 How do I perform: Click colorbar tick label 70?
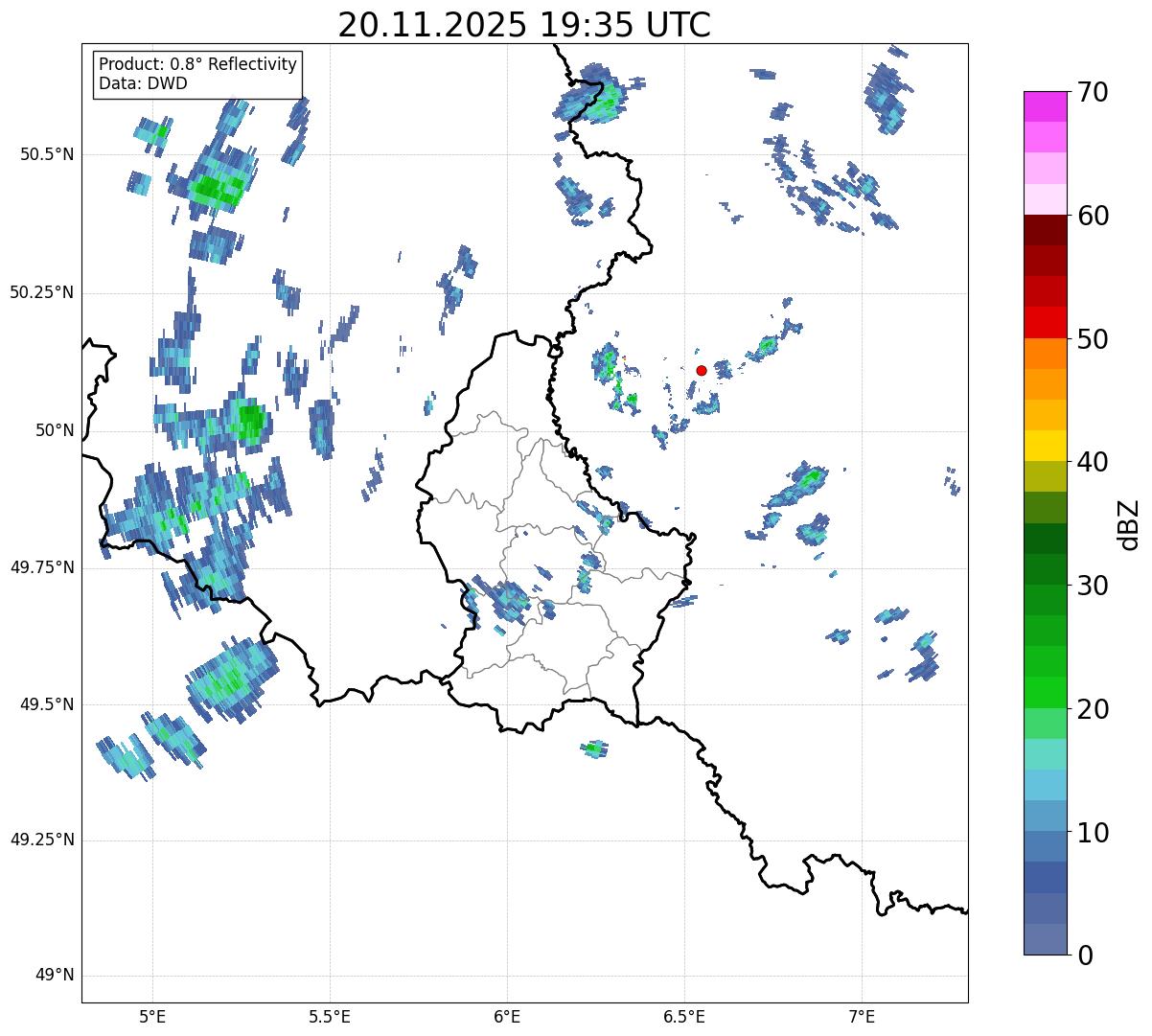click(x=1093, y=92)
